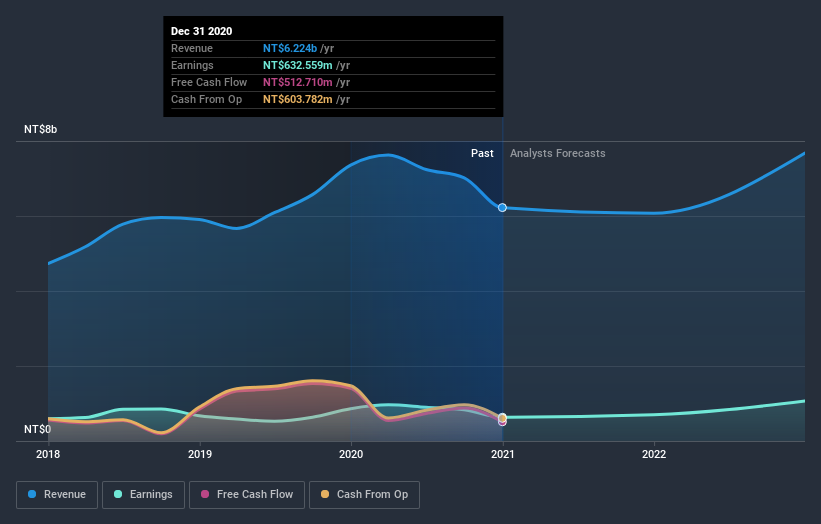This screenshot has width=821, height=524.
Task: Click the 2022 x-axis label
Action: click(654, 454)
